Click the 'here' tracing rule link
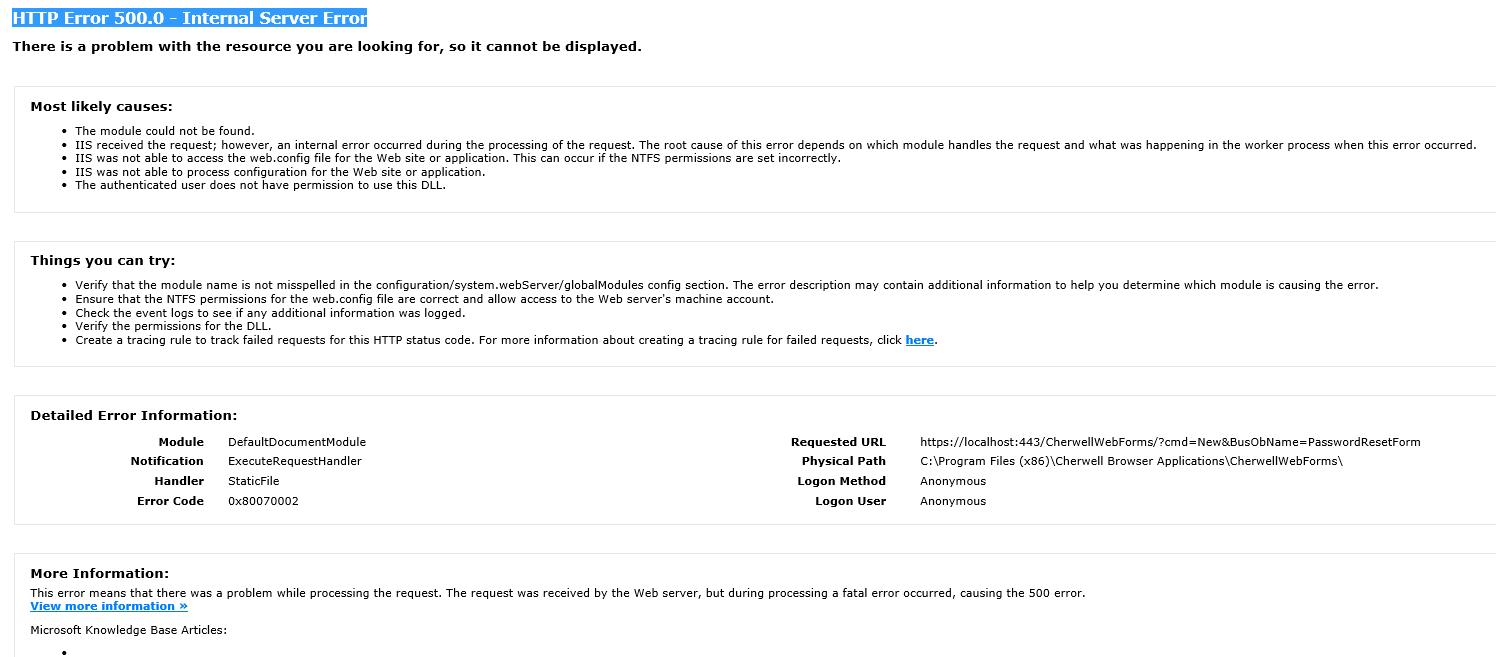 tap(919, 340)
